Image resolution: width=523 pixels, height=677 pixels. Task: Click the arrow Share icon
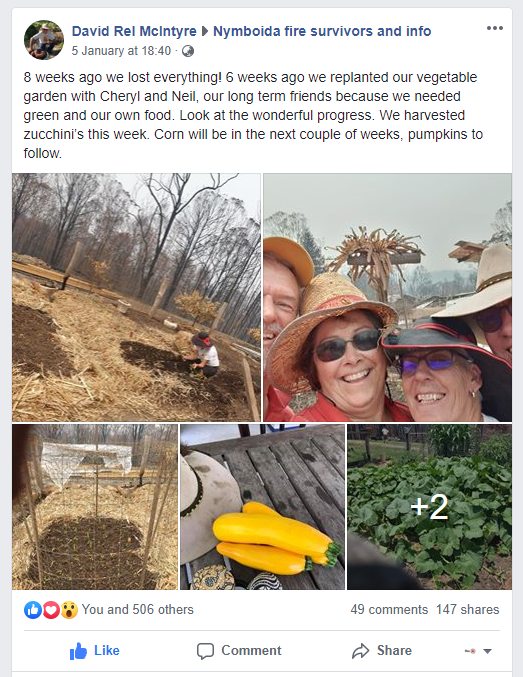360,651
